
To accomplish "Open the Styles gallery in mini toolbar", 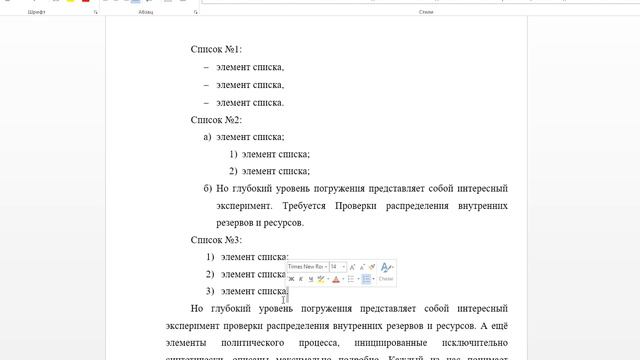I will 386,271.
